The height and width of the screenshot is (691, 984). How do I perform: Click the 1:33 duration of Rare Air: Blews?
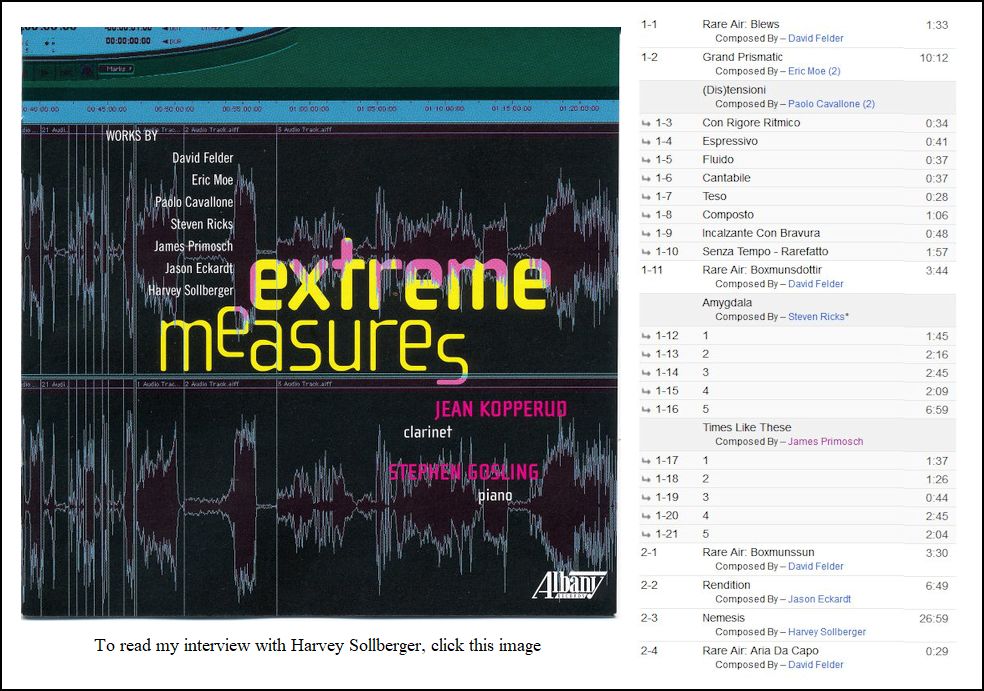tap(937, 25)
